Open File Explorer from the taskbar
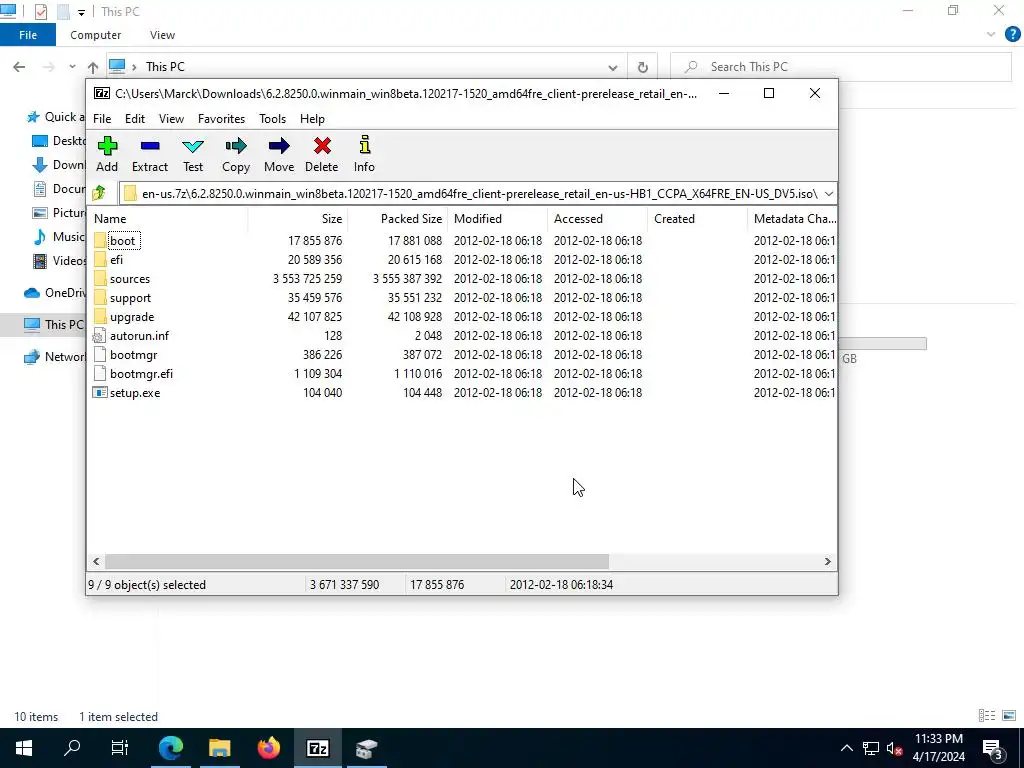This screenshot has width=1024, height=768. [220, 748]
